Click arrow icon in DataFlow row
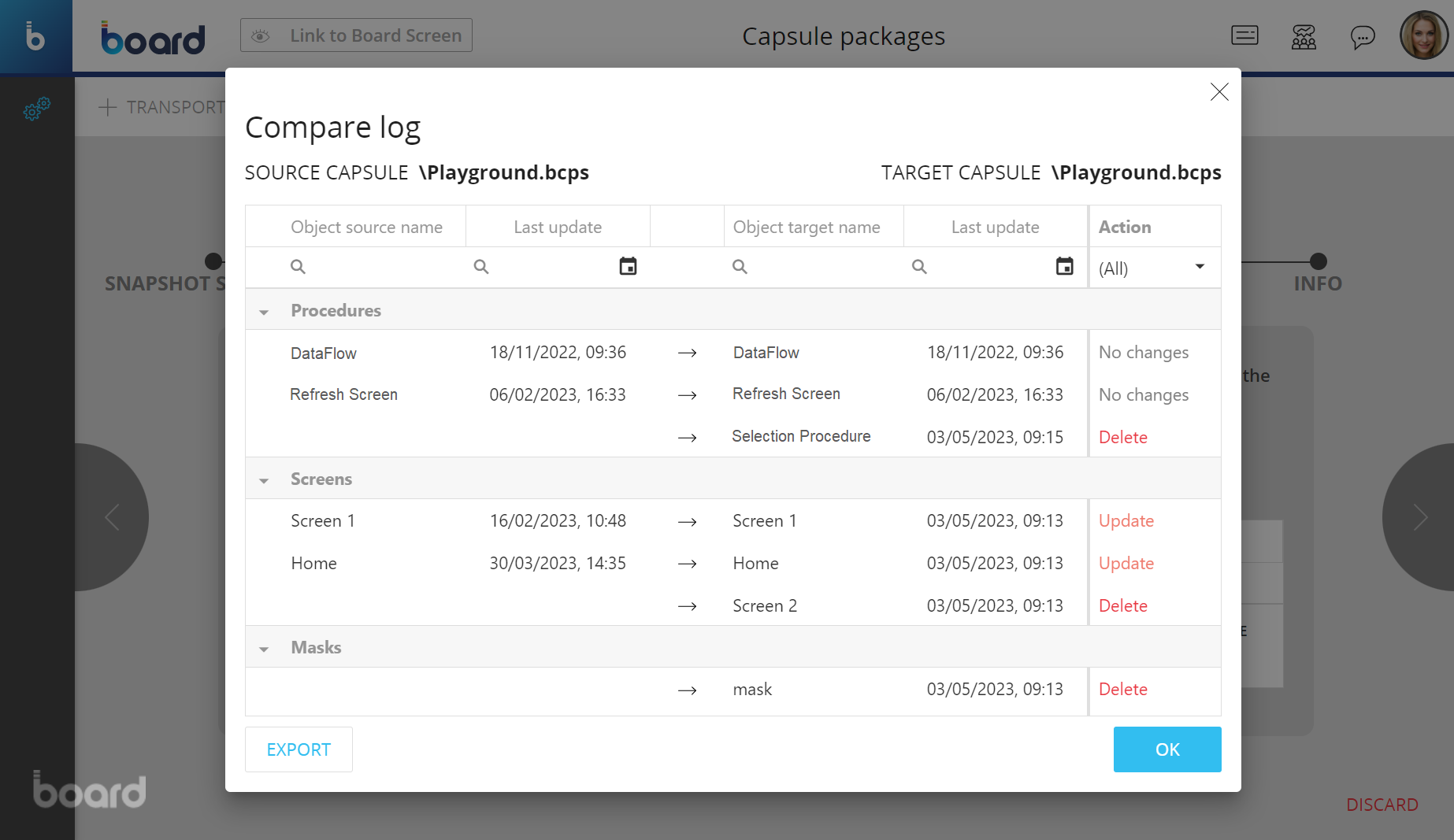1454x840 pixels. tap(688, 353)
